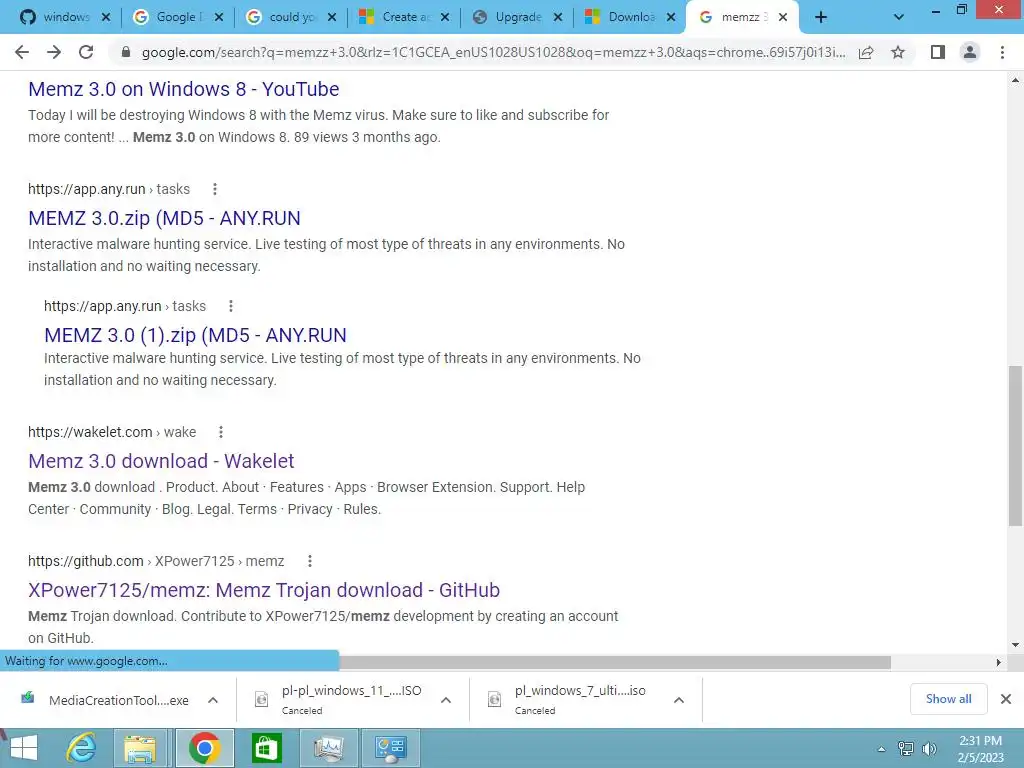1024x768 pixels.
Task: Close the downloads bar
Action: 1006,699
